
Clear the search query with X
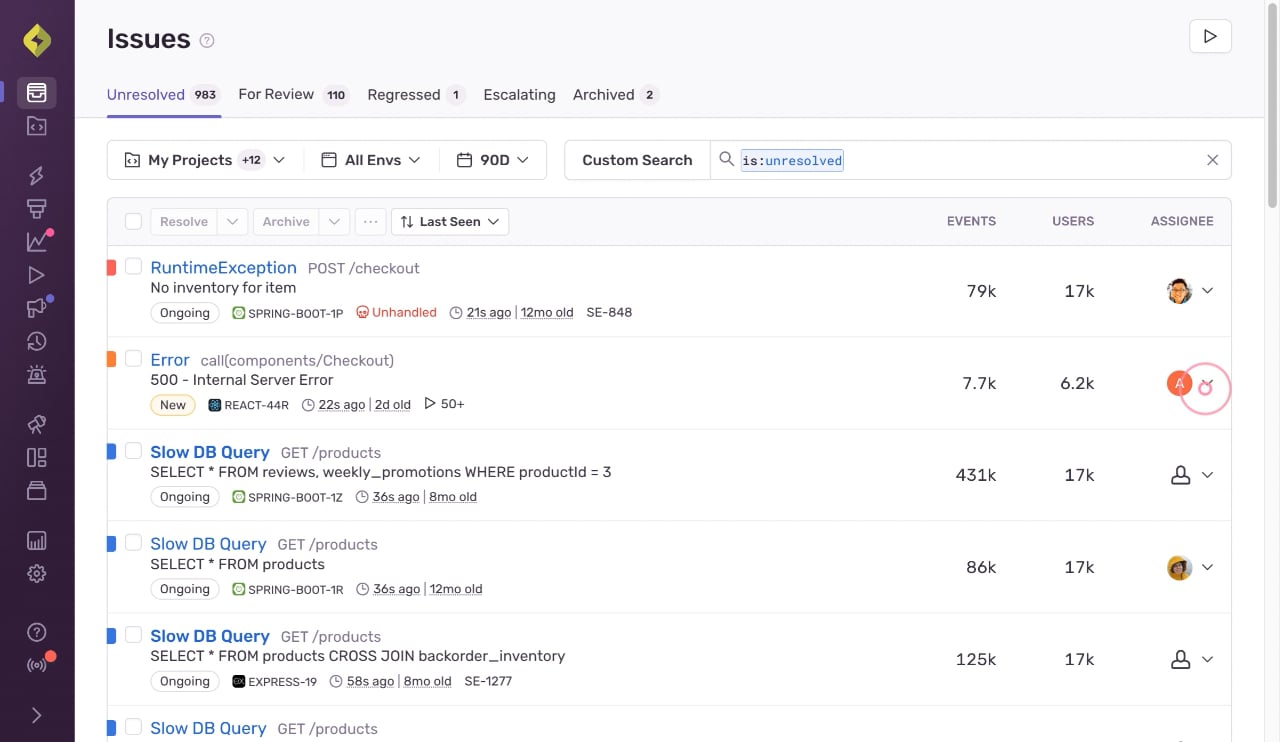click(1212, 160)
